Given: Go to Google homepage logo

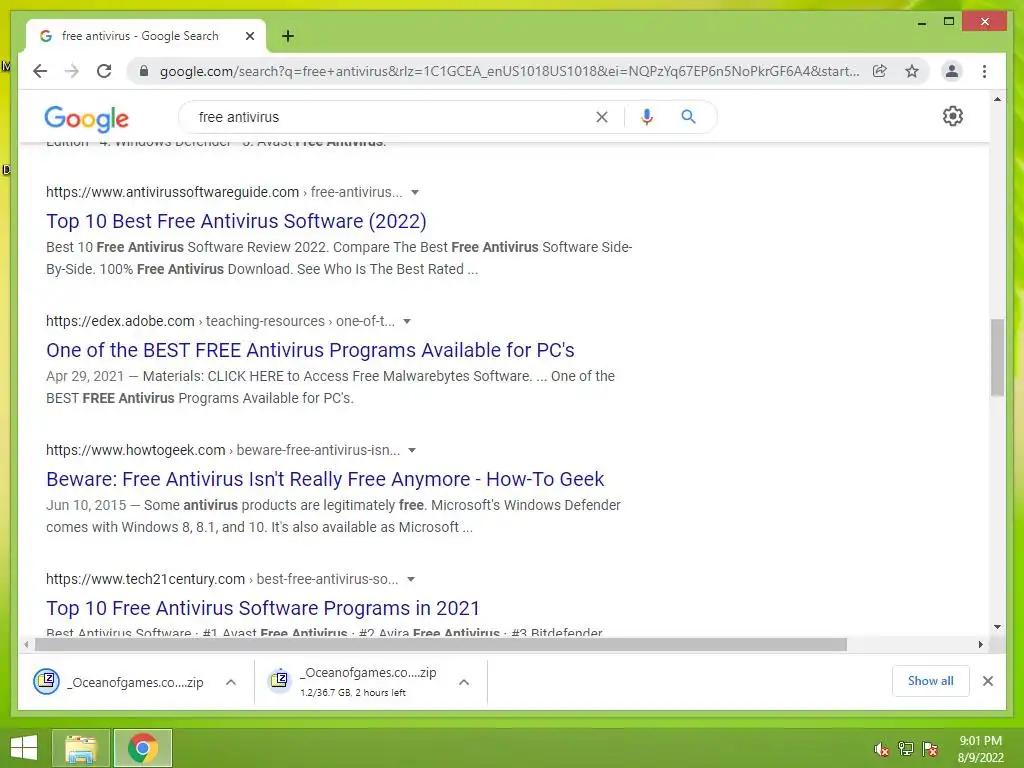Looking at the screenshot, I should point(86,118).
